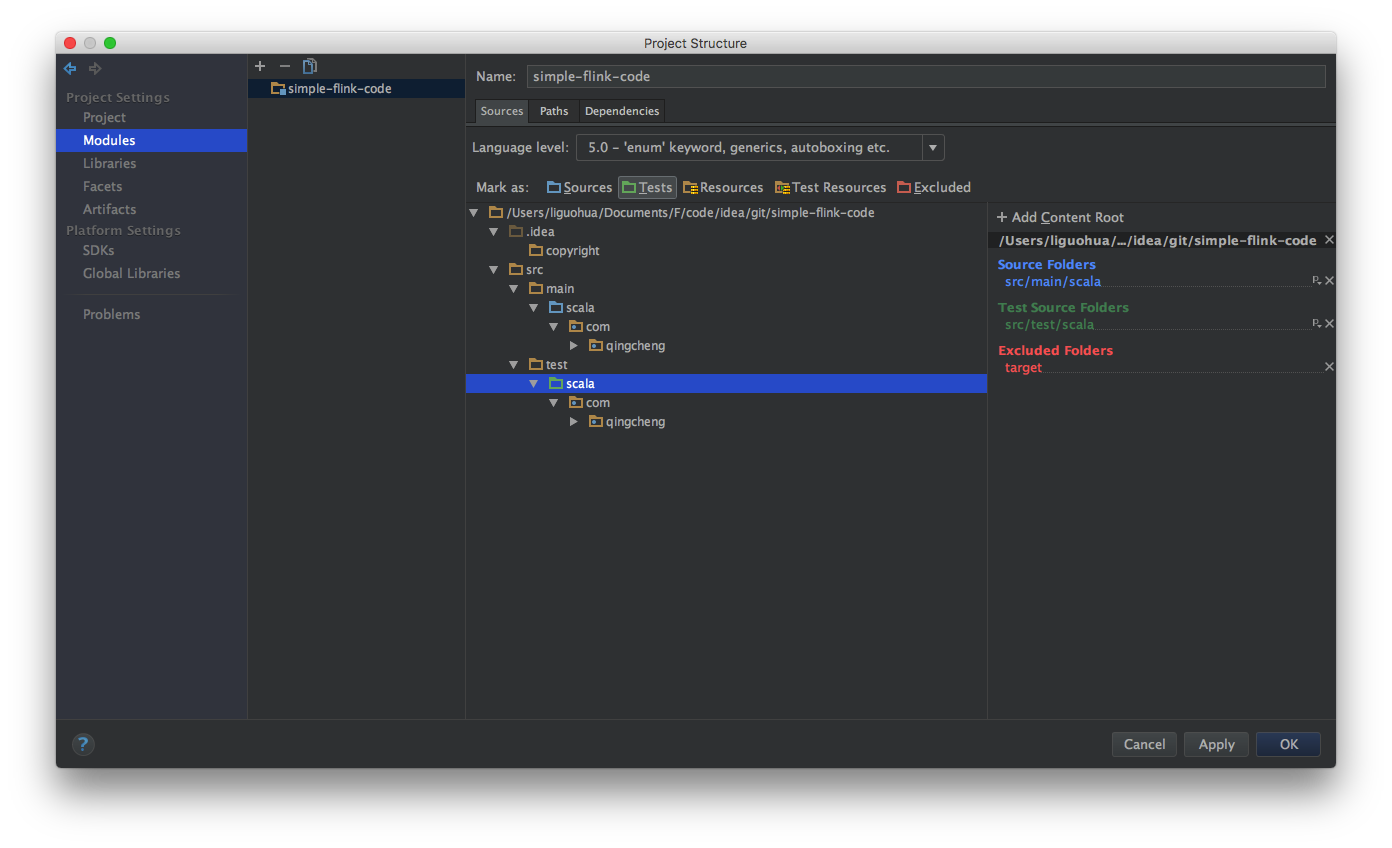Switch to the Dependencies tab
The image size is (1392, 848).
(x=622, y=111)
